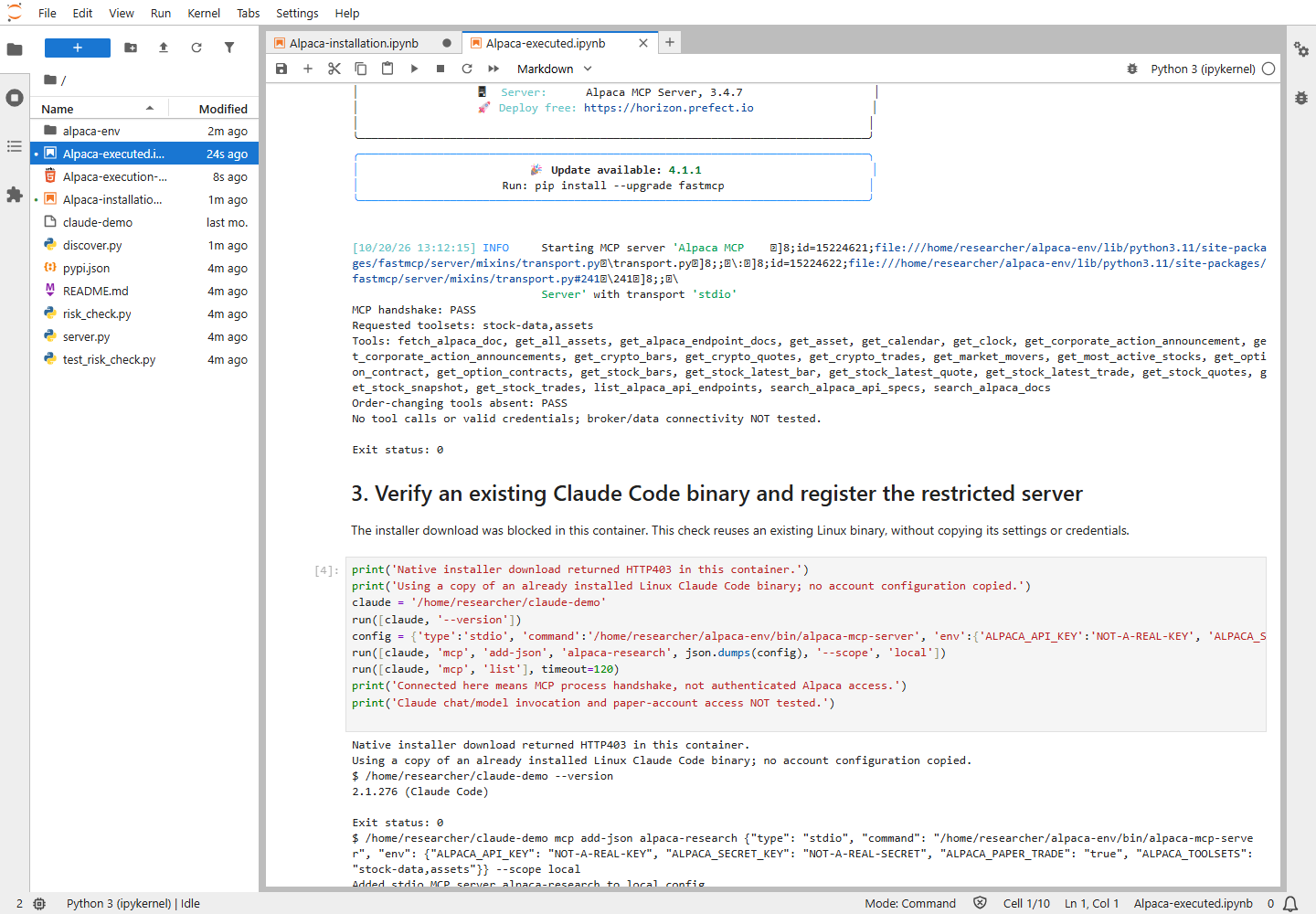Open notifications bell in status bar
The width and height of the screenshot is (1316, 914).
tap(1290, 903)
